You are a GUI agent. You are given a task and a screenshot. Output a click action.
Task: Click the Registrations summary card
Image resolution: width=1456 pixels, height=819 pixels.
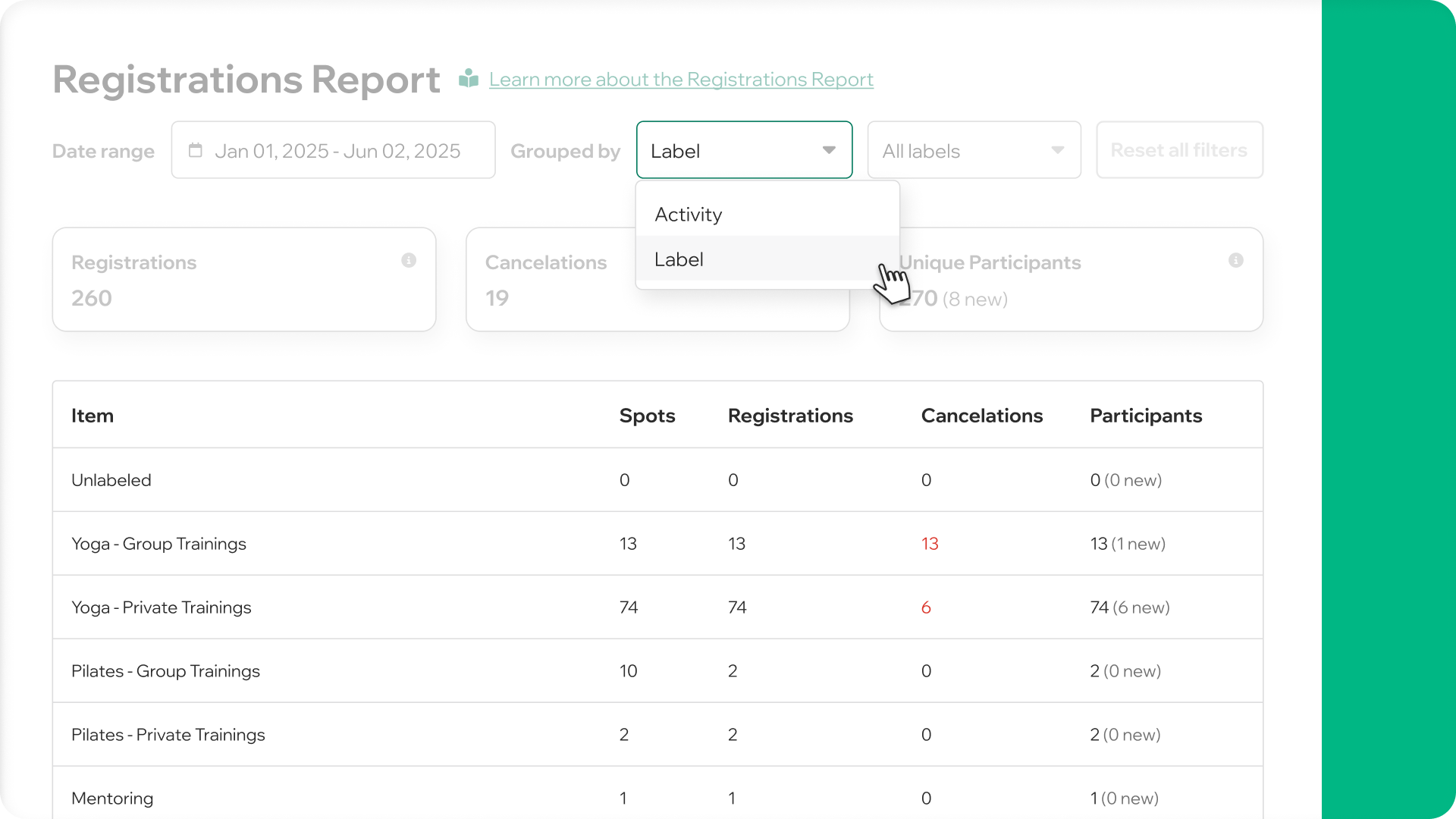coord(243,280)
